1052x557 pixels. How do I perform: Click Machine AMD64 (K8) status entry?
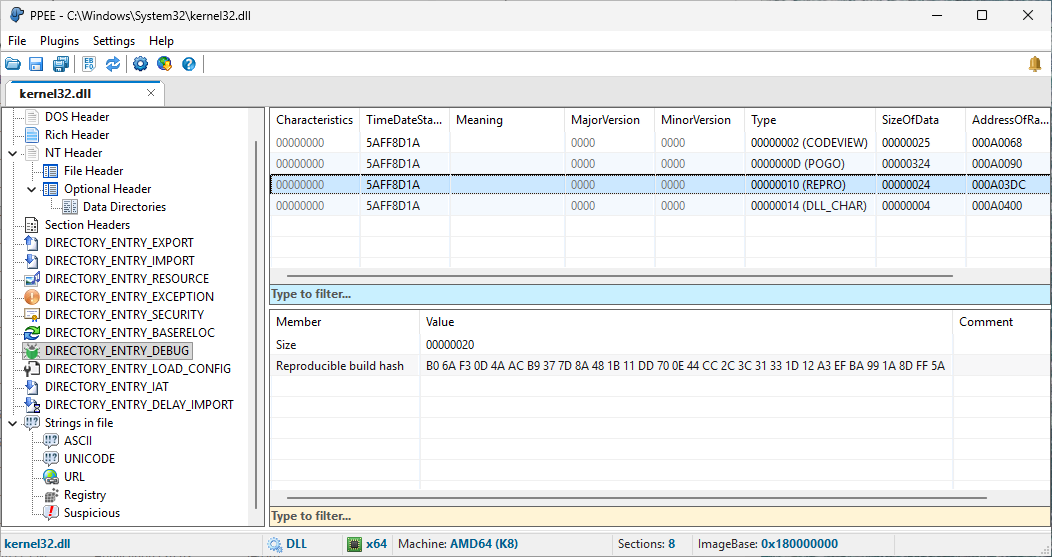(x=458, y=544)
